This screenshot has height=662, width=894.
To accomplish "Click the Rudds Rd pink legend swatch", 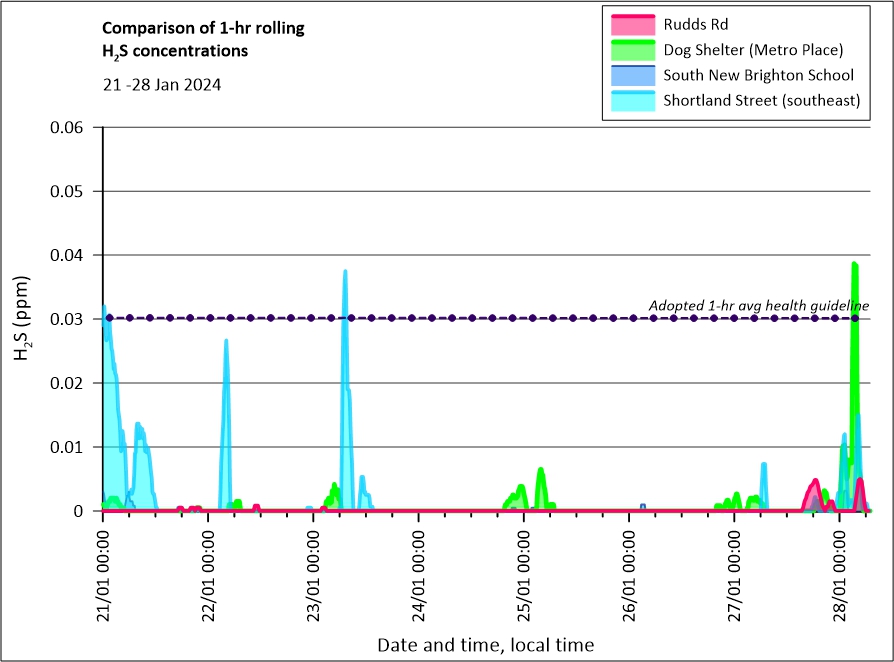I will pyautogui.click(x=630, y=23).
